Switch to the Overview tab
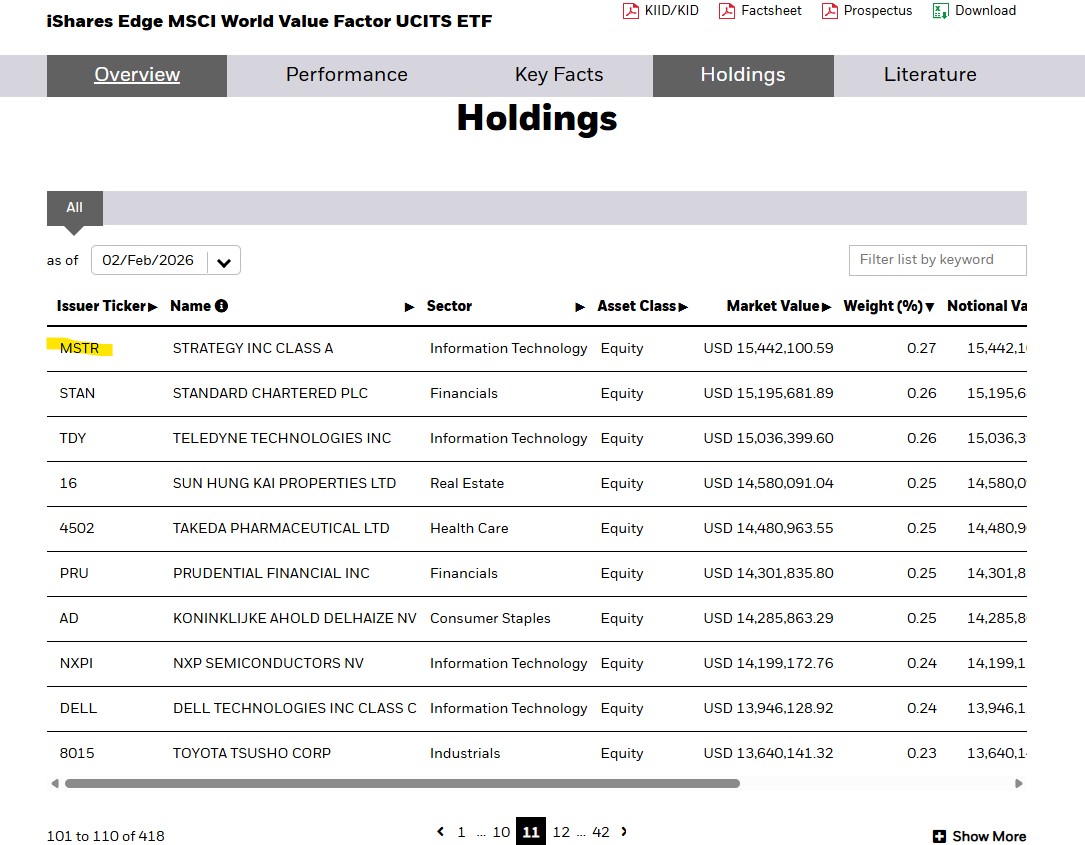Image resolution: width=1085 pixels, height=845 pixels. tap(137, 75)
